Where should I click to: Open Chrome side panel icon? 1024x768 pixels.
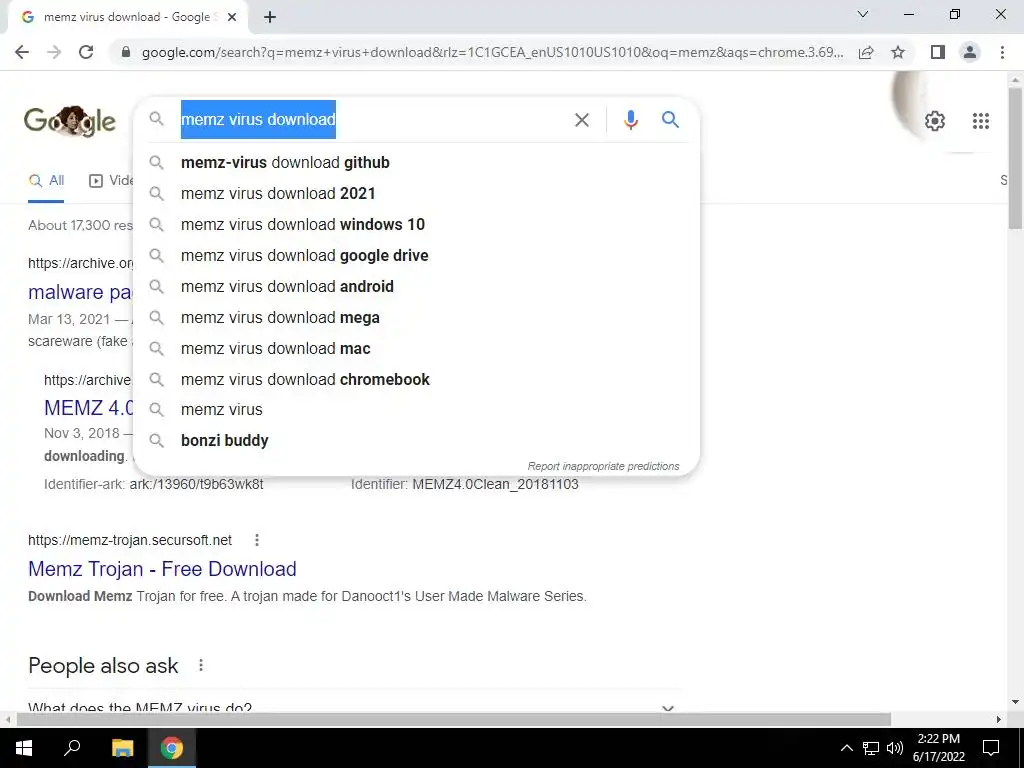coord(937,52)
